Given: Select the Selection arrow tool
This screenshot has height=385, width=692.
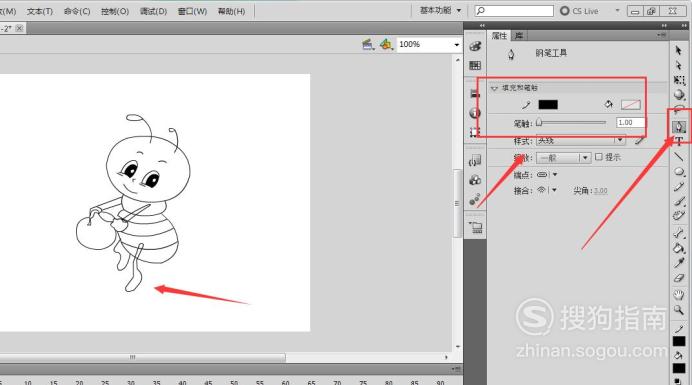Looking at the screenshot, I should (x=679, y=51).
